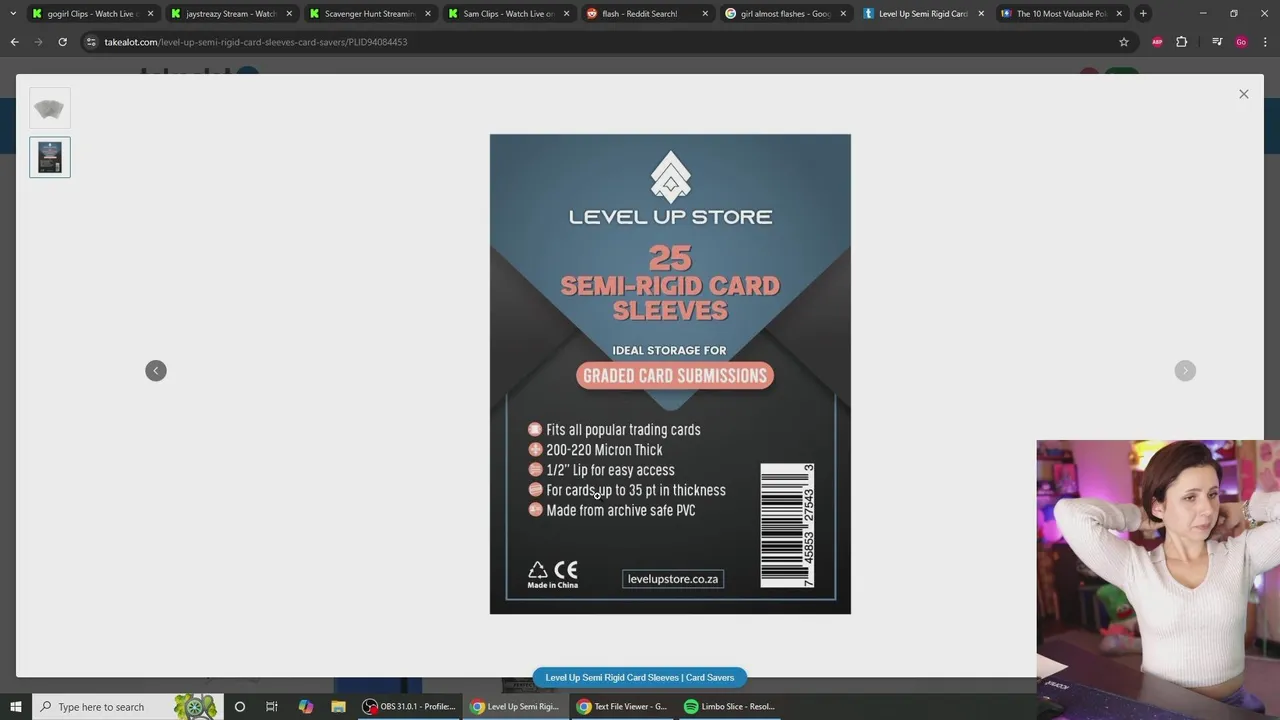Close the girl almost flashes Google tab
This screenshot has width=1280, height=720.
tap(843, 14)
